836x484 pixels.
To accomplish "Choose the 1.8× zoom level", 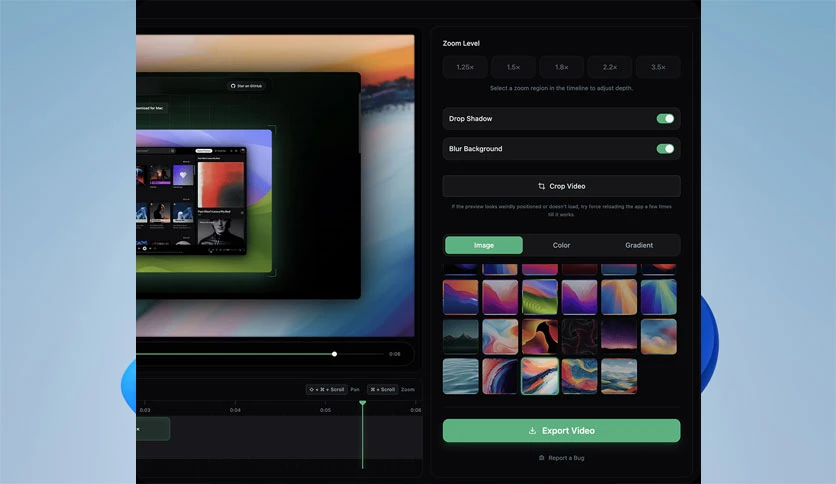I will (561, 67).
